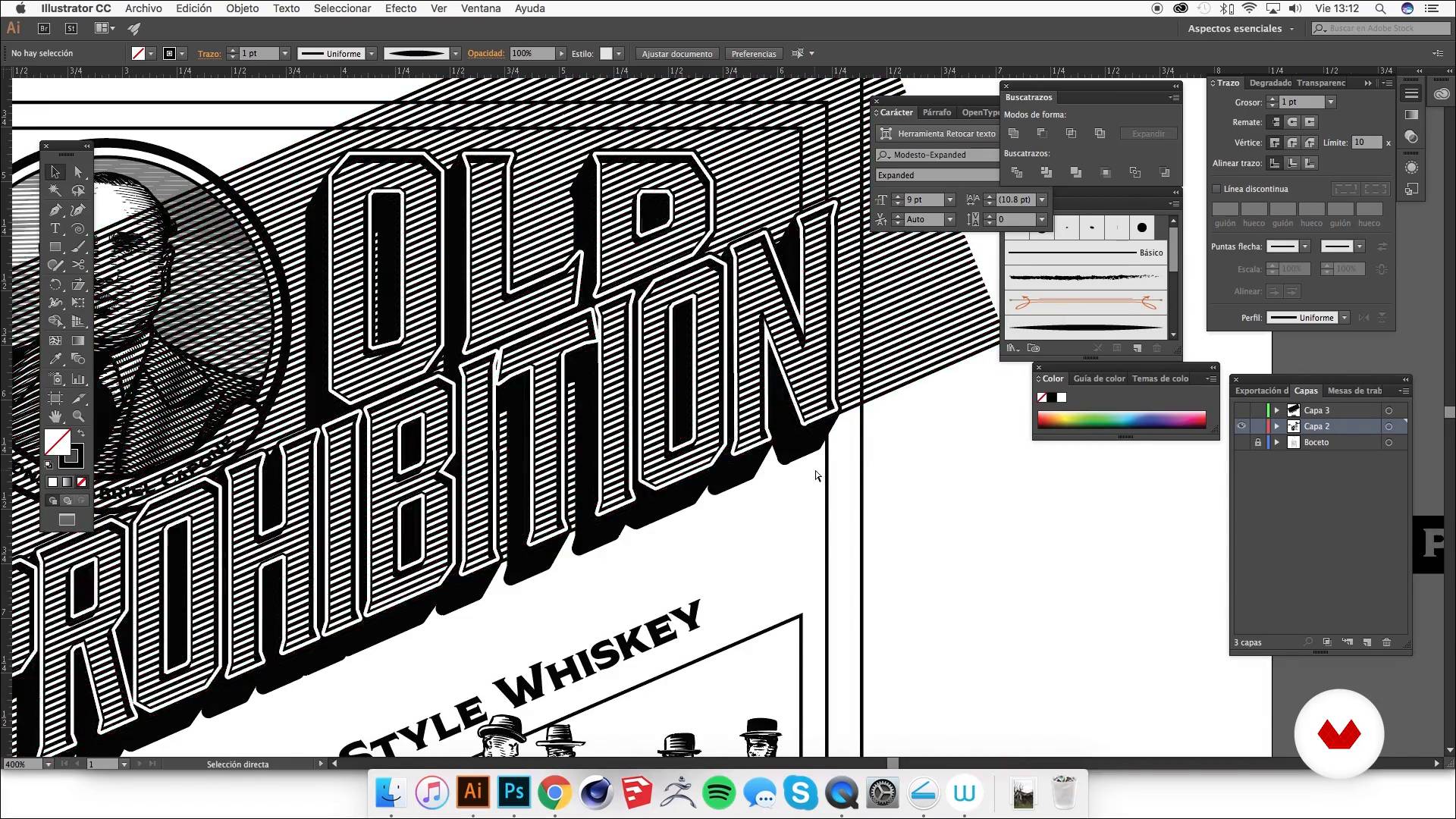Select the Spiral tool
Screen dimensions: 1456x819
(78, 228)
